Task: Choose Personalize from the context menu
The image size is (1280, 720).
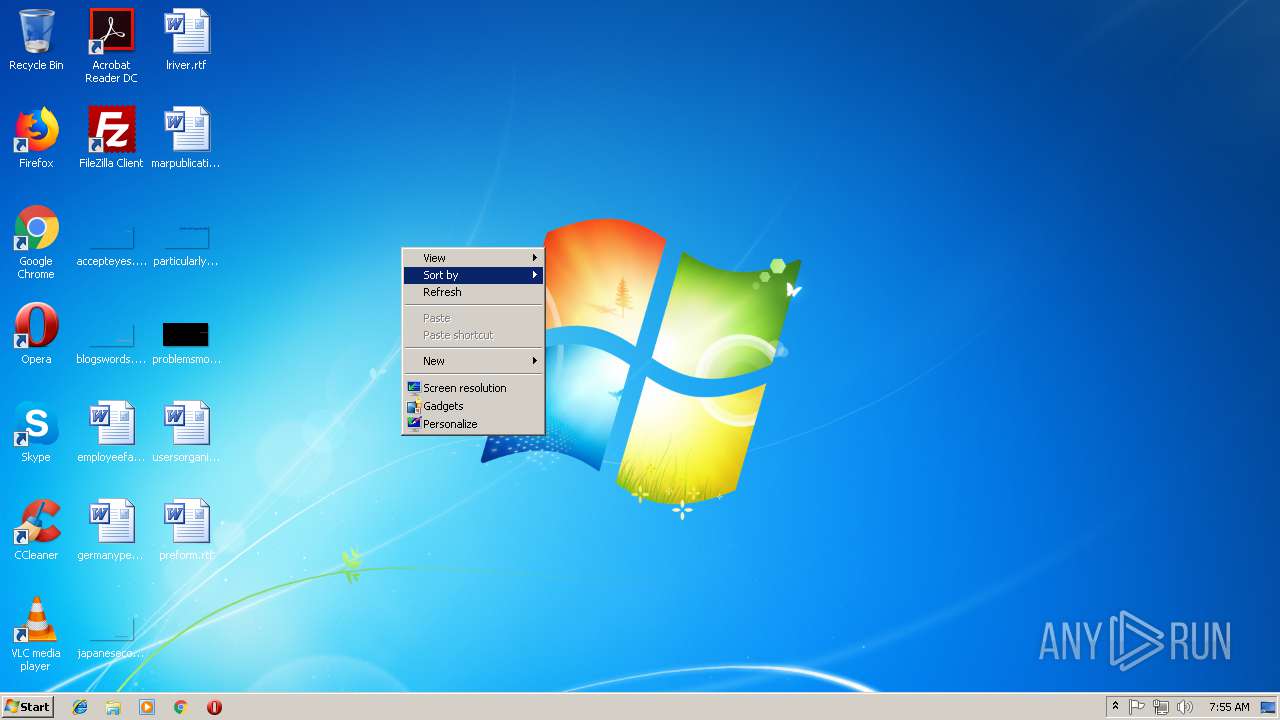Action: [473, 424]
